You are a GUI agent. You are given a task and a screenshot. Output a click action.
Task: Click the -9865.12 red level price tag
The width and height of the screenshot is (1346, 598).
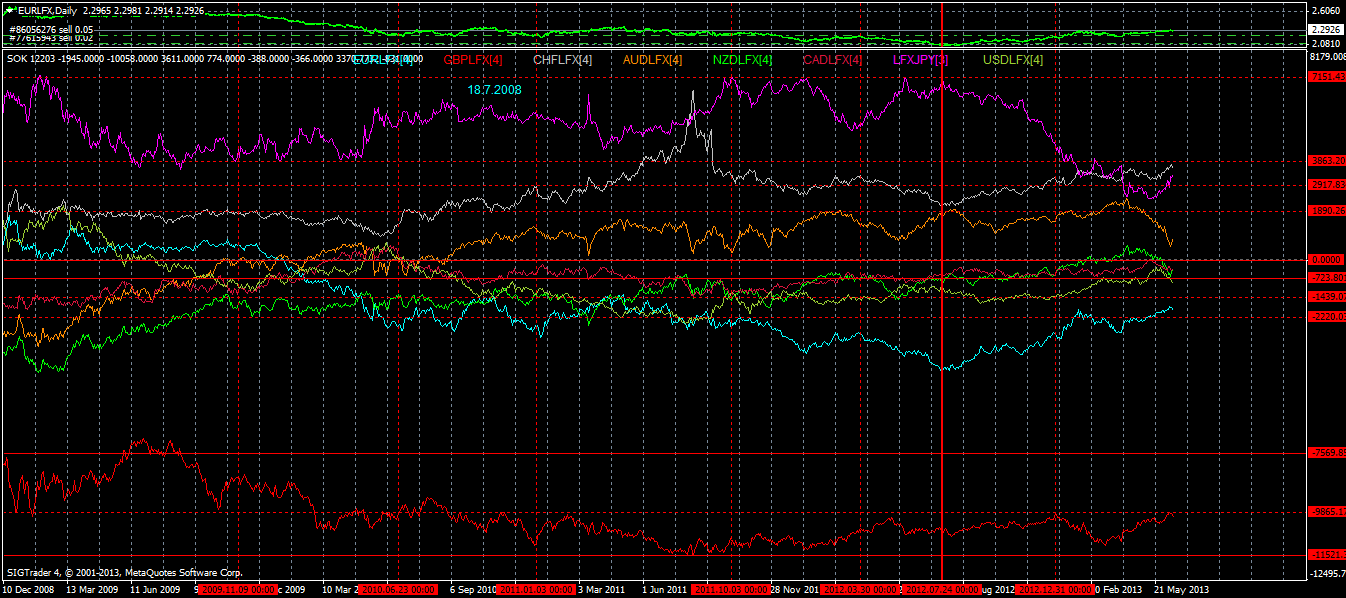point(1328,512)
